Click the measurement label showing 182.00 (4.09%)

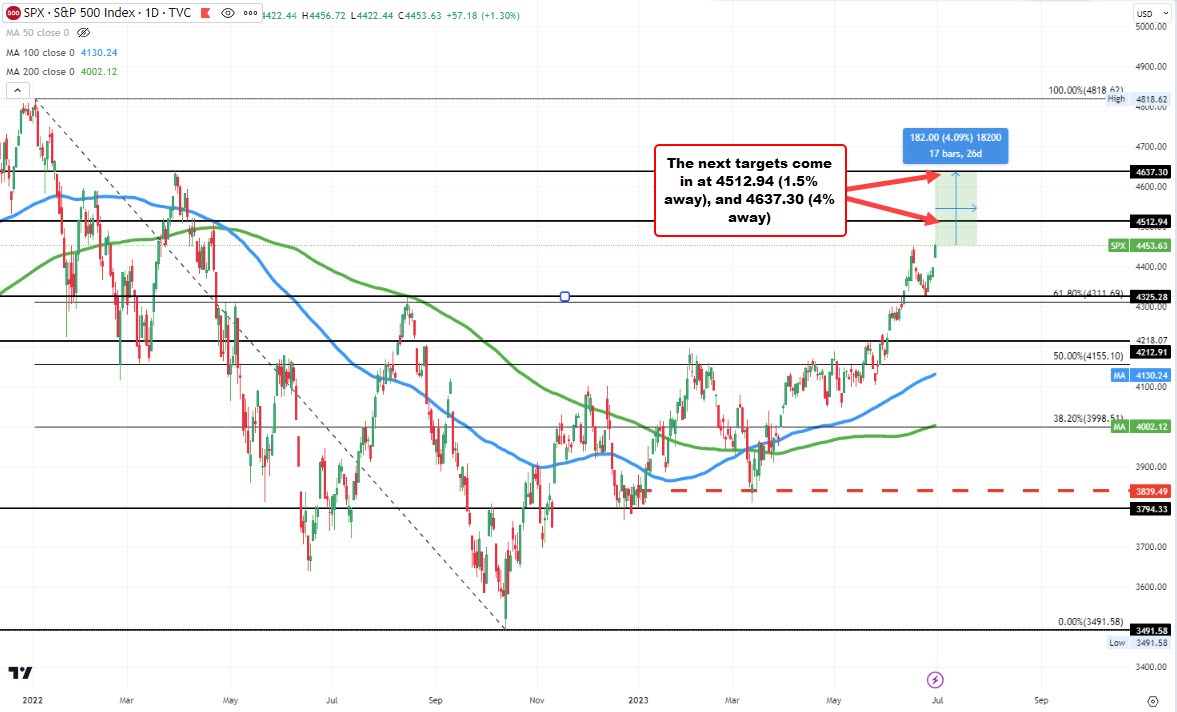click(955, 145)
